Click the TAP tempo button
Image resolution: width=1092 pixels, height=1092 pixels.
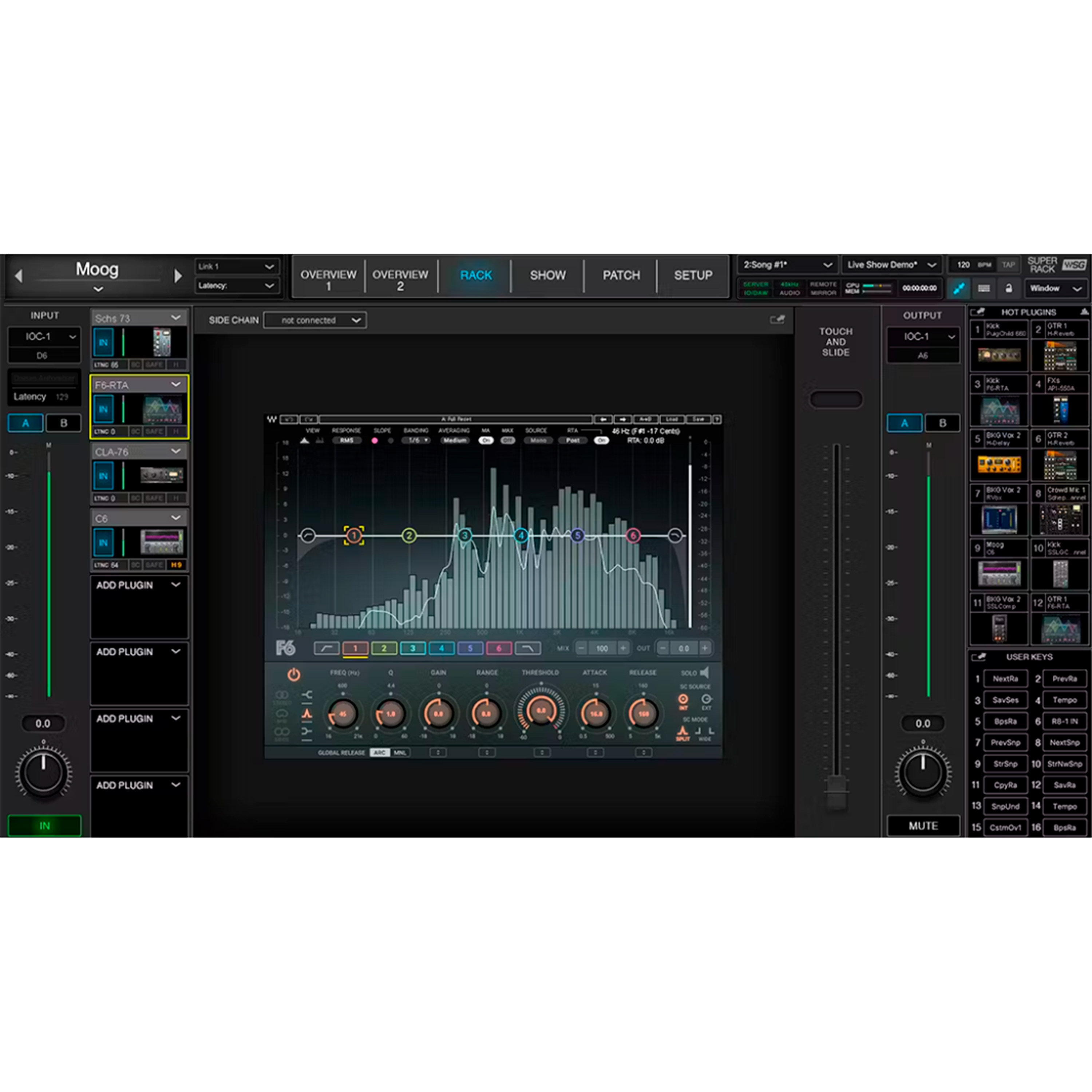1008,265
